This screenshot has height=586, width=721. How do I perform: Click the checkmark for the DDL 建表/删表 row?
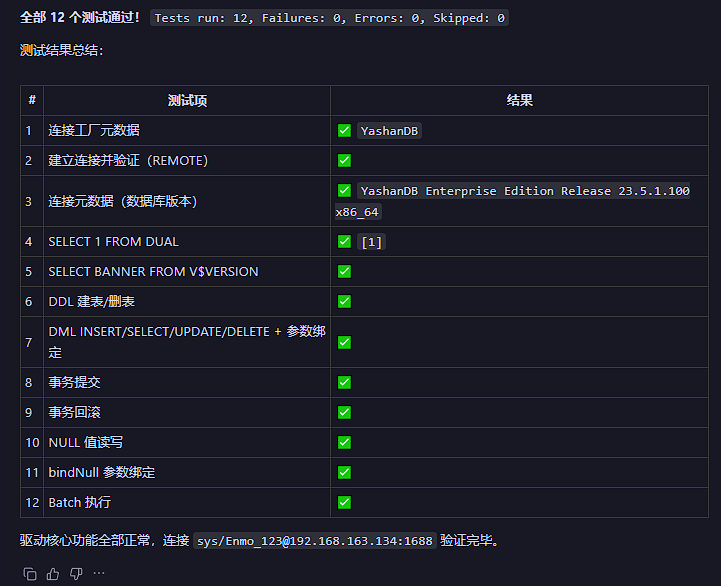[x=344, y=301]
